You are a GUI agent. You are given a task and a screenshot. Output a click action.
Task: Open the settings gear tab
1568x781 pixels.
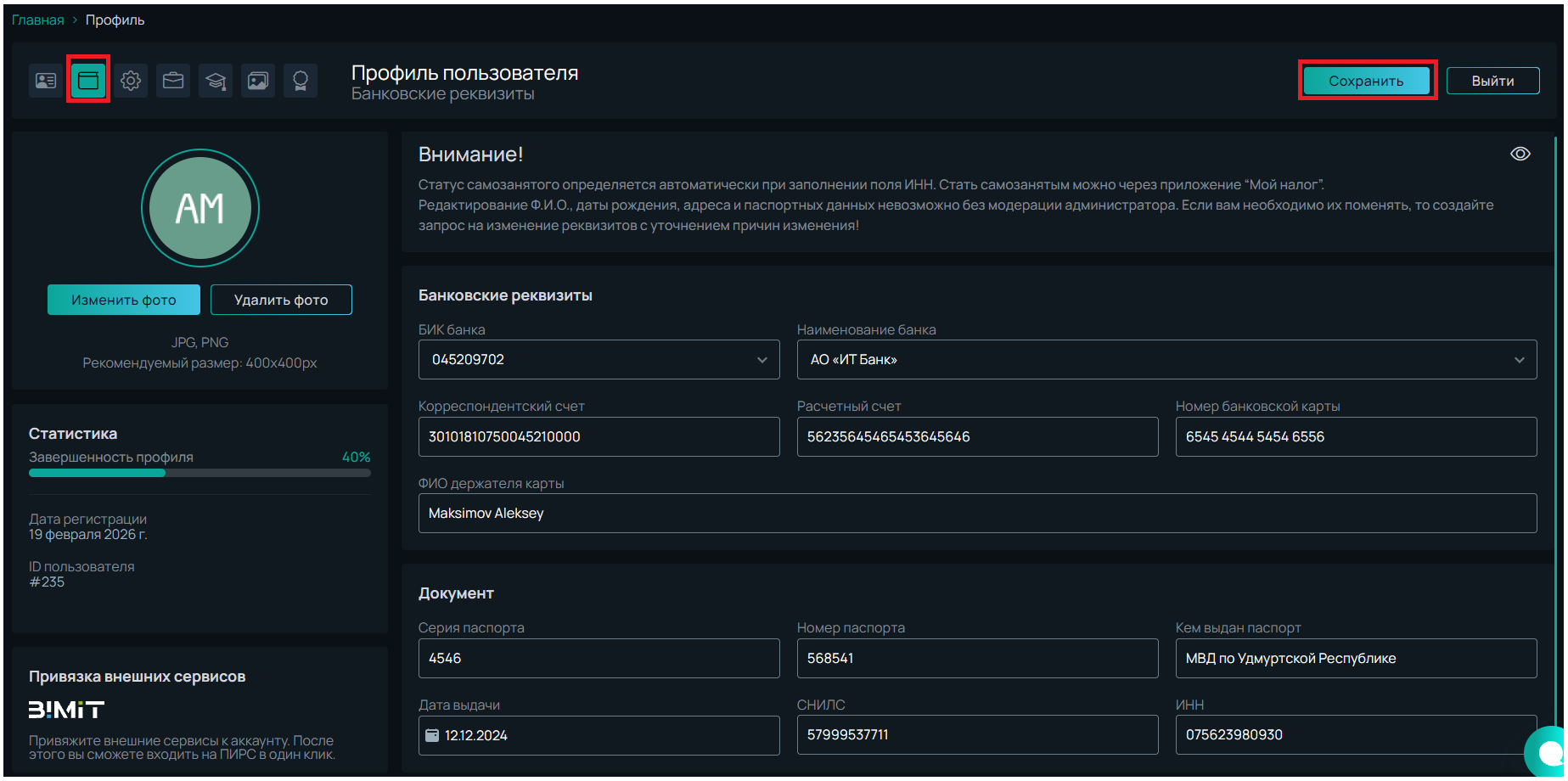point(131,81)
